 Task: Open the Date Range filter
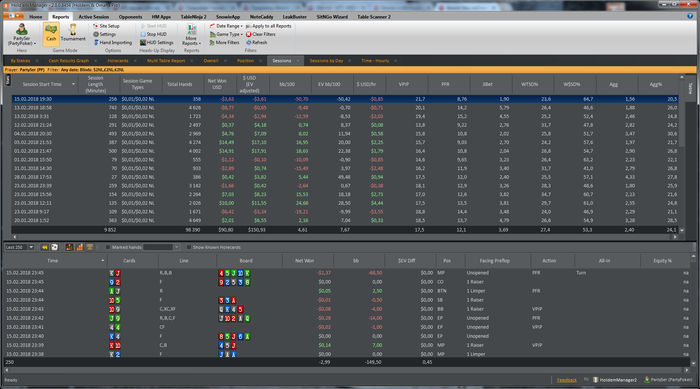pos(226,26)
